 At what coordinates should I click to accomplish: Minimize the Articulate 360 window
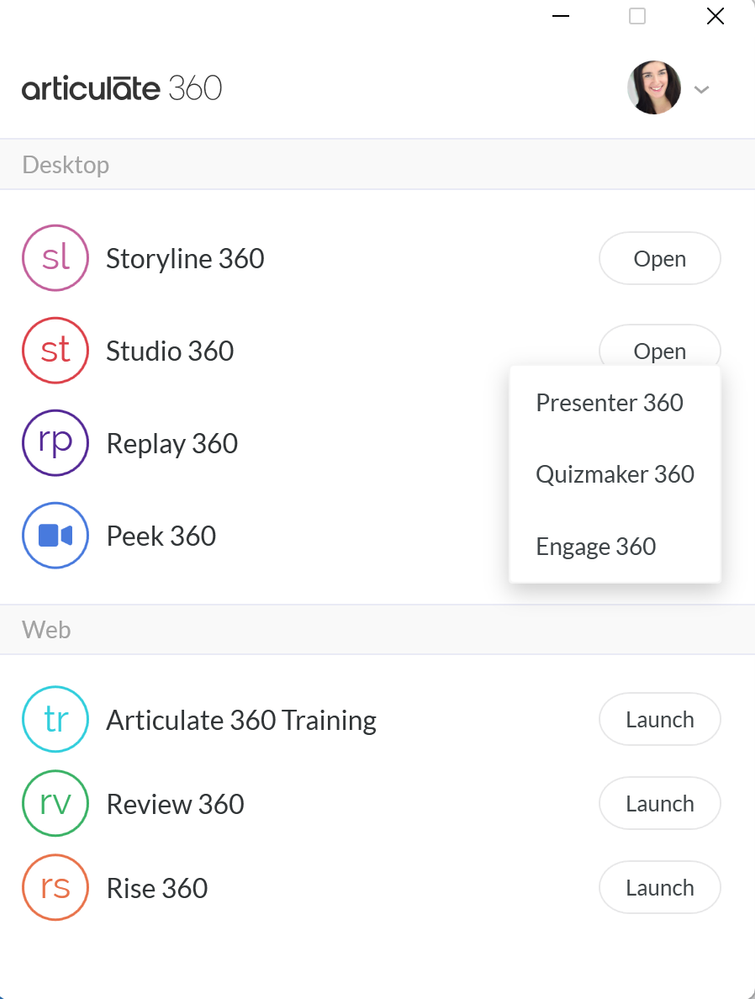(x=561, y=16)
